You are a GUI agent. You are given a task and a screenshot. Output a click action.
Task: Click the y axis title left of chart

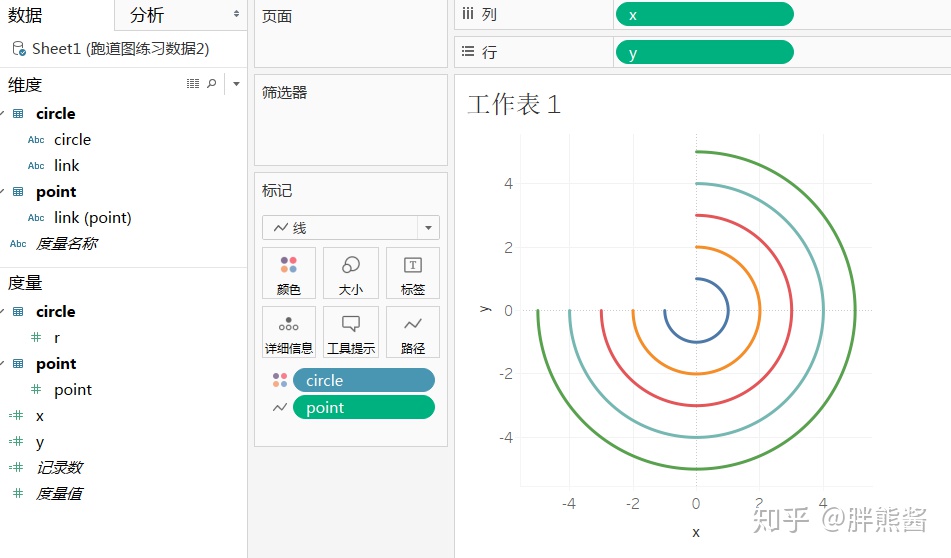pyautogui.click(x=485, y=309)
